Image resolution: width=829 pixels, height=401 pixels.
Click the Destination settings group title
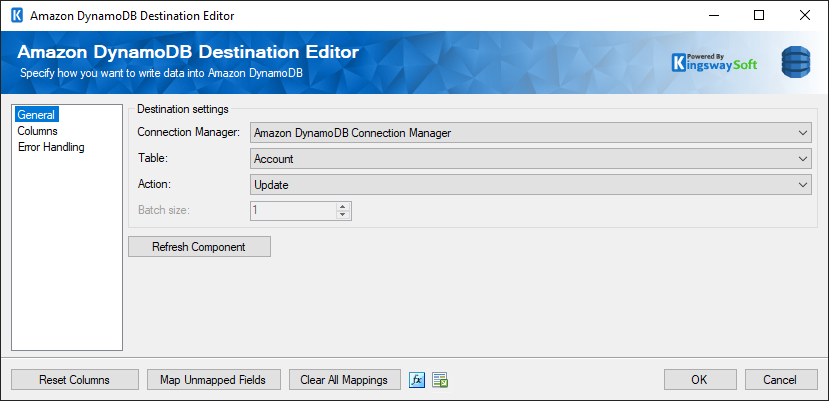(182, 110)
